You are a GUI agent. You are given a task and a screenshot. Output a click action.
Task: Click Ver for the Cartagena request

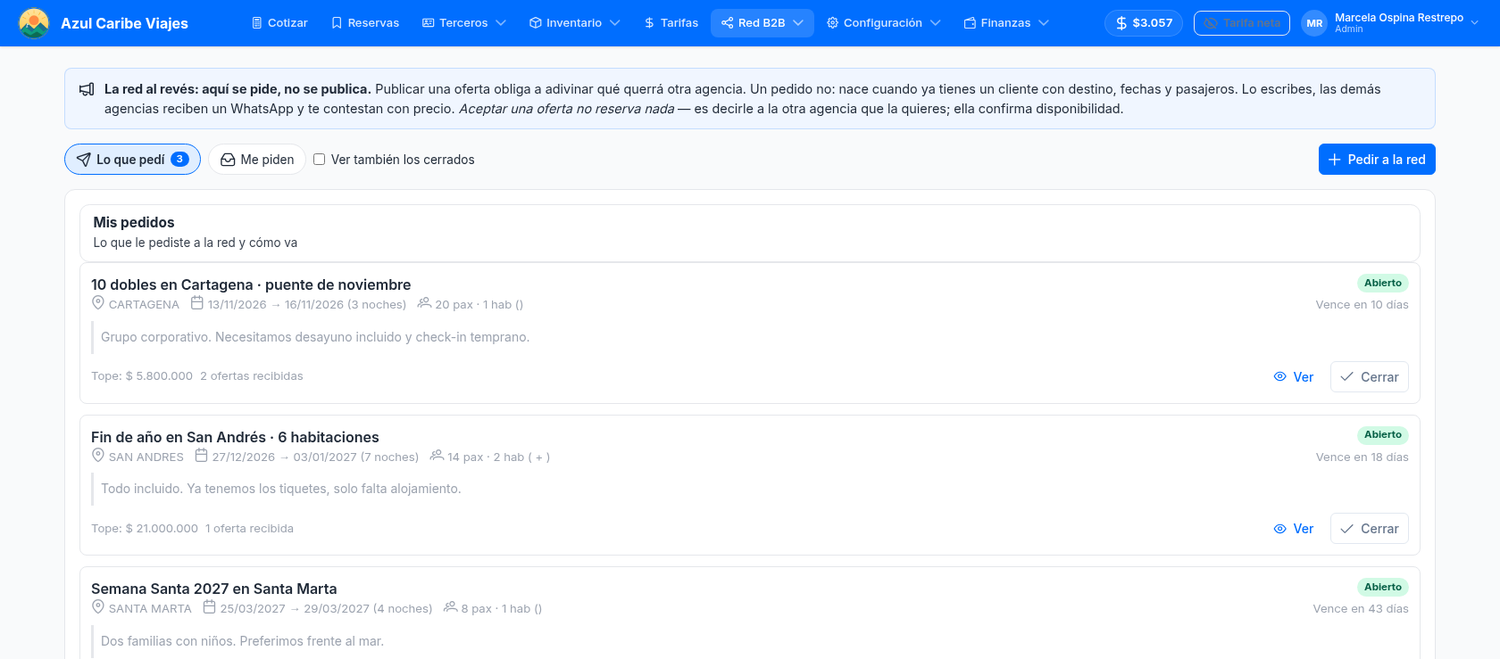pyautogui.click(x=1293, y=377)
